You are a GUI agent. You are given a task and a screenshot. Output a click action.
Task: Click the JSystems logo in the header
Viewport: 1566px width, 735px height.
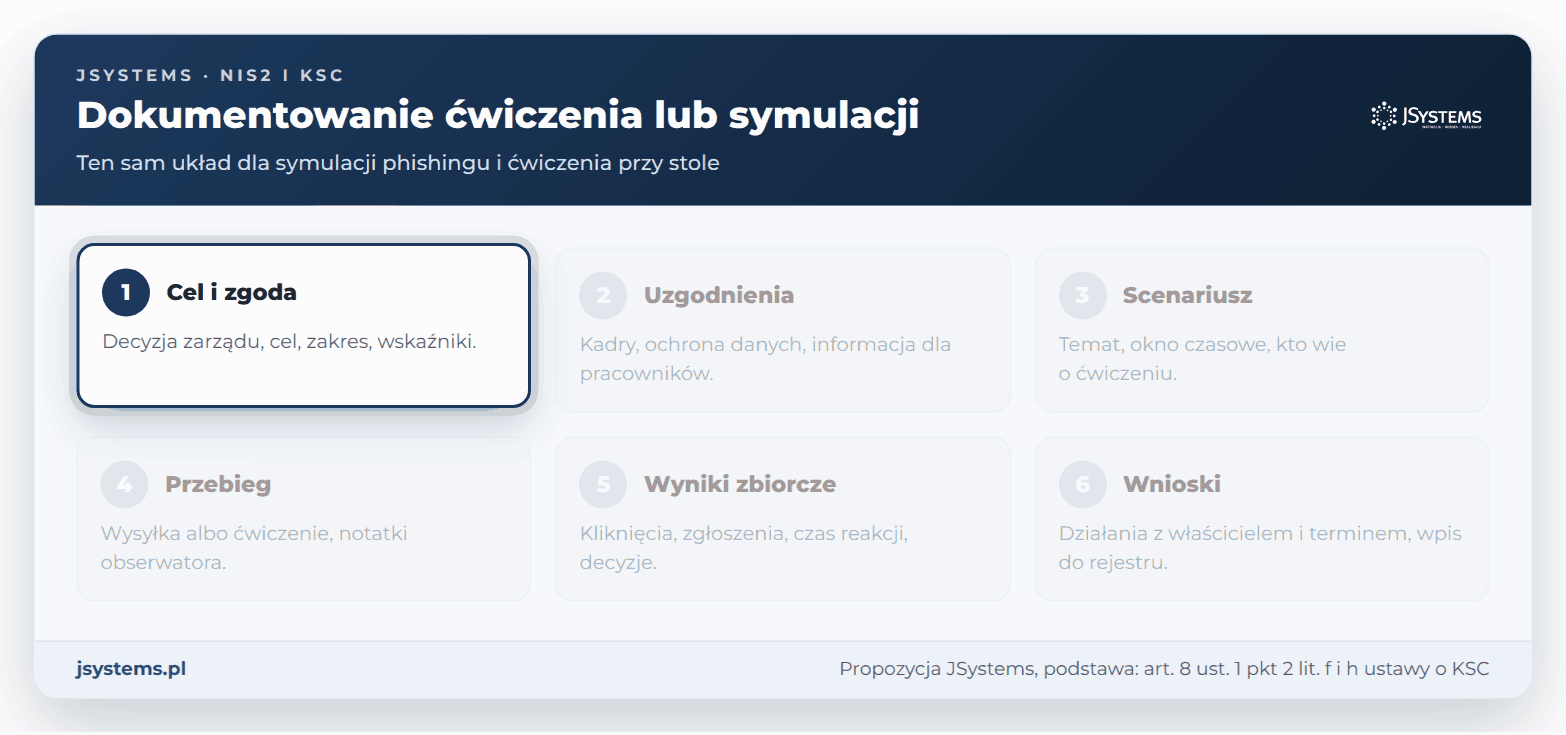coord(1426,116)
